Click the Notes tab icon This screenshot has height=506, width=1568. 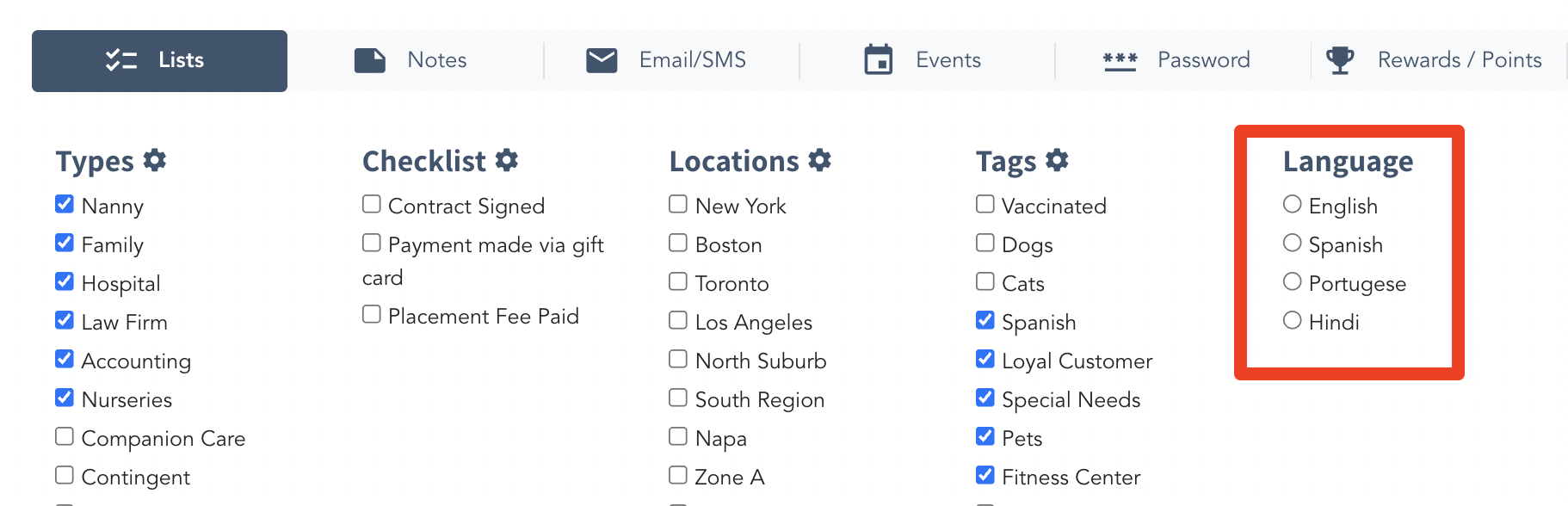click(370, 60)
